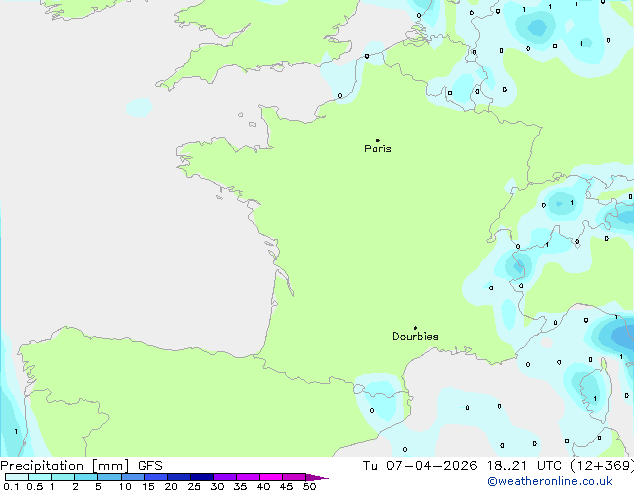
Task: Click the purple over-50 arrow on legend
Action: click(x=317, y=477)
